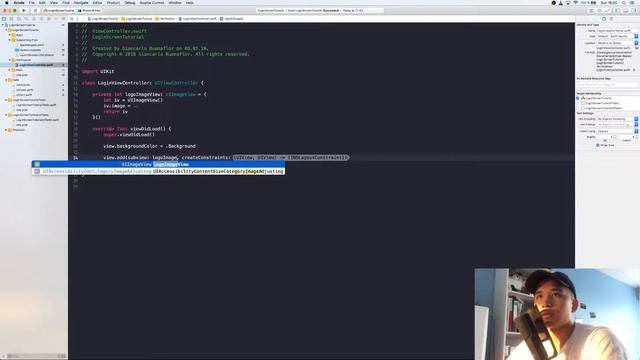Open the Location dropdown in inspector

click(x=617, y=43)
